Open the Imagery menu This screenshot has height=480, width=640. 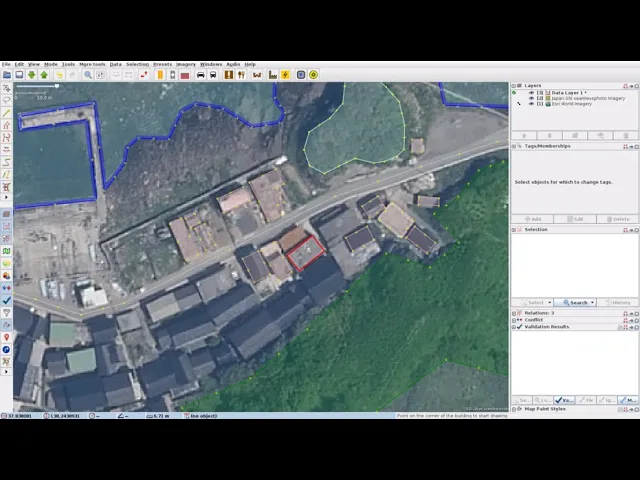point(186,64)
